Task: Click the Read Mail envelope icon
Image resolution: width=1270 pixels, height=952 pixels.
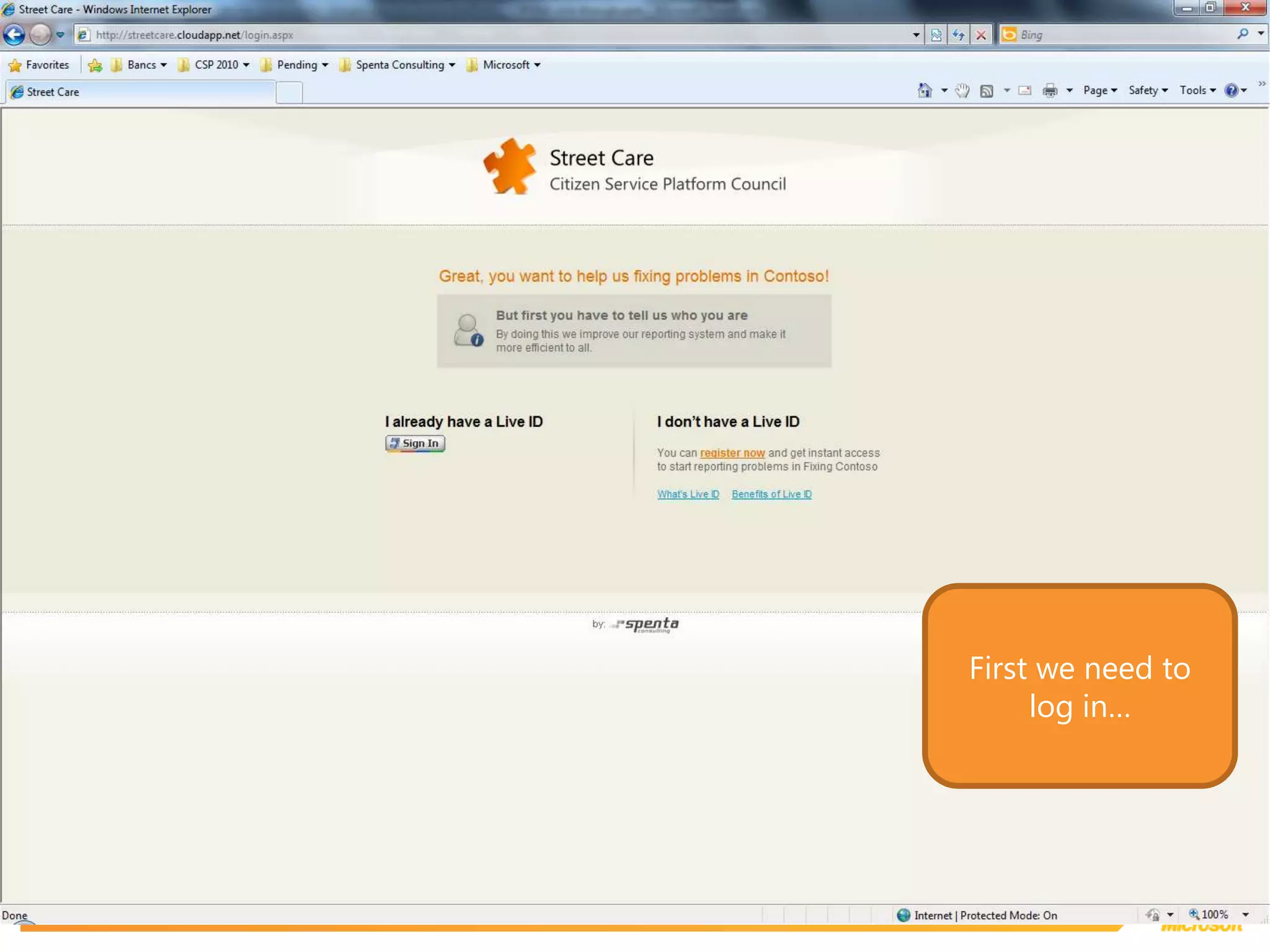Action: pos(1025,90)
